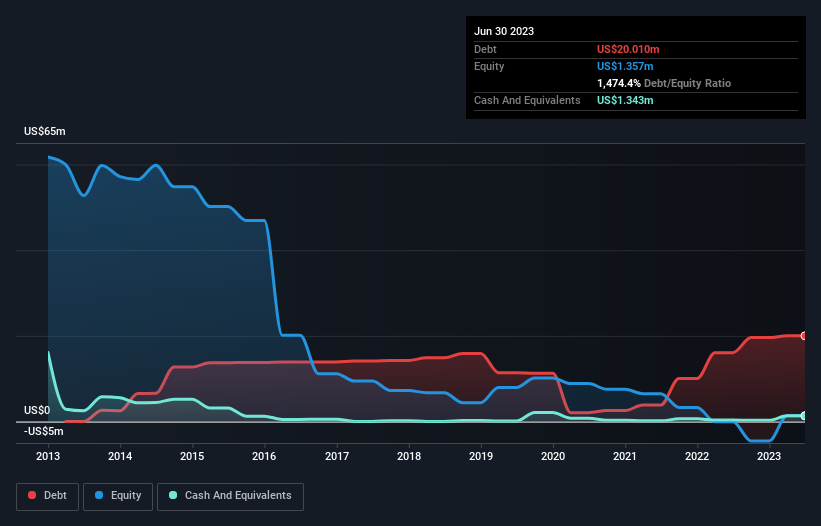Screen dimensions: 821x526
Task: Toggle the Equity series legend button
Action: pos(118,496)
